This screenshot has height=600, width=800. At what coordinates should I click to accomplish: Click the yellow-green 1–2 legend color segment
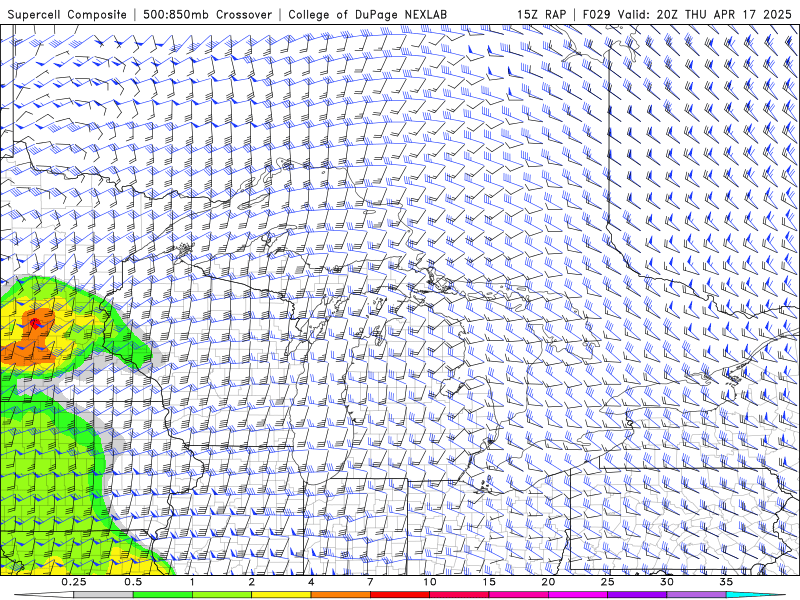point(222,595)
